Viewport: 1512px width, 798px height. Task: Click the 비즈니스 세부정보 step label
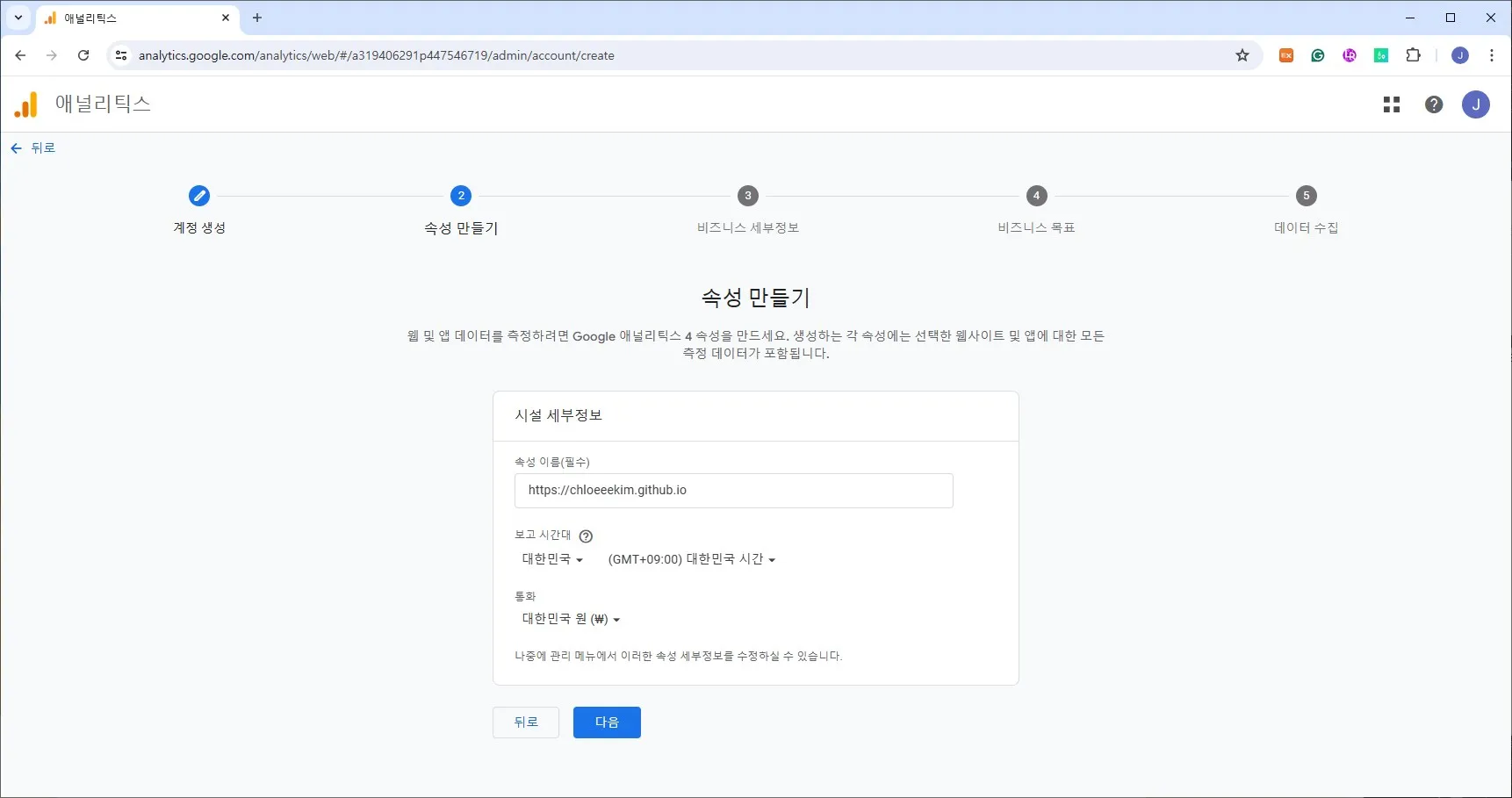pyautogui.click(x=748, y=227)
